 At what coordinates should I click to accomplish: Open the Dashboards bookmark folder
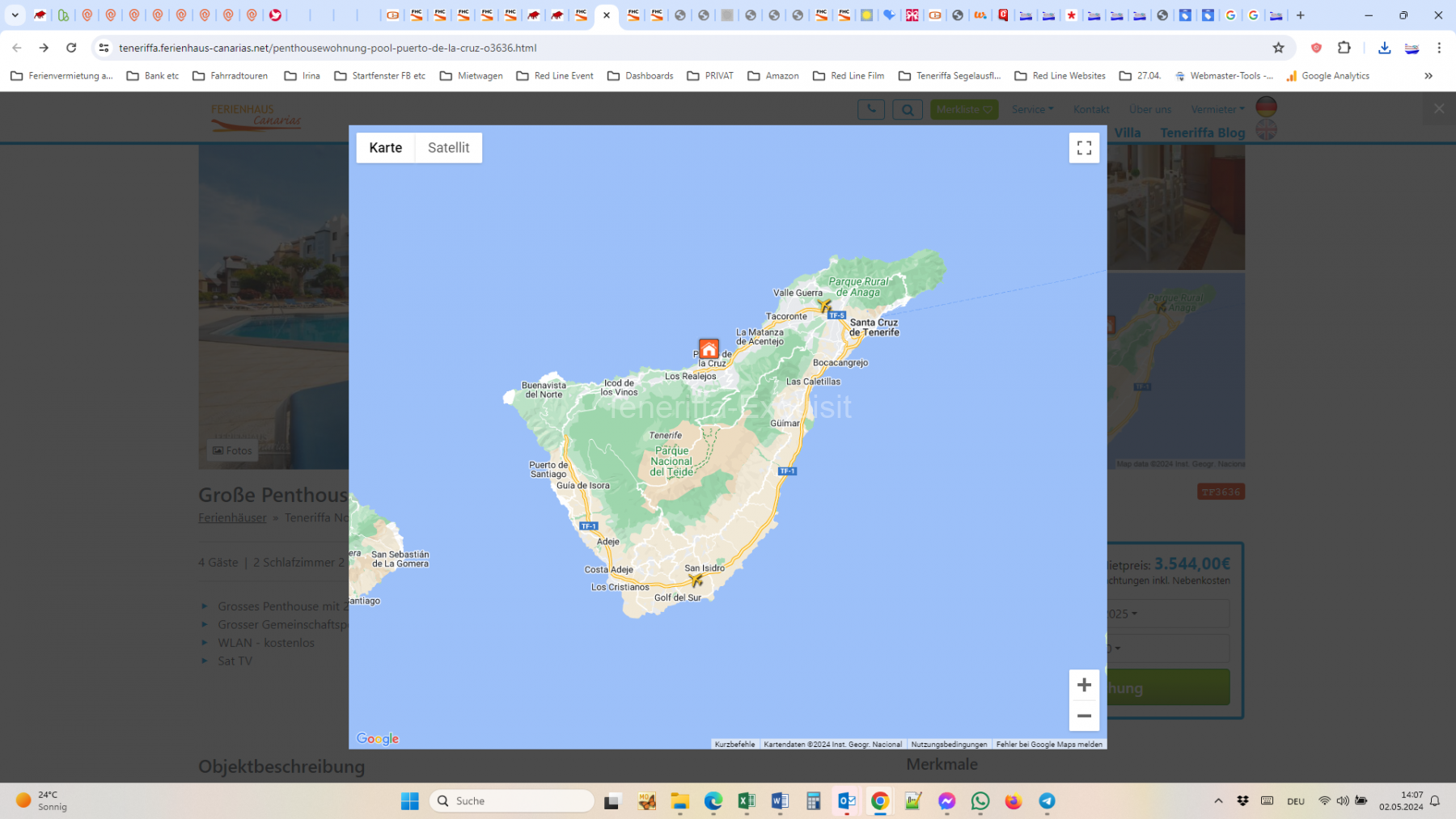(640, 76)
